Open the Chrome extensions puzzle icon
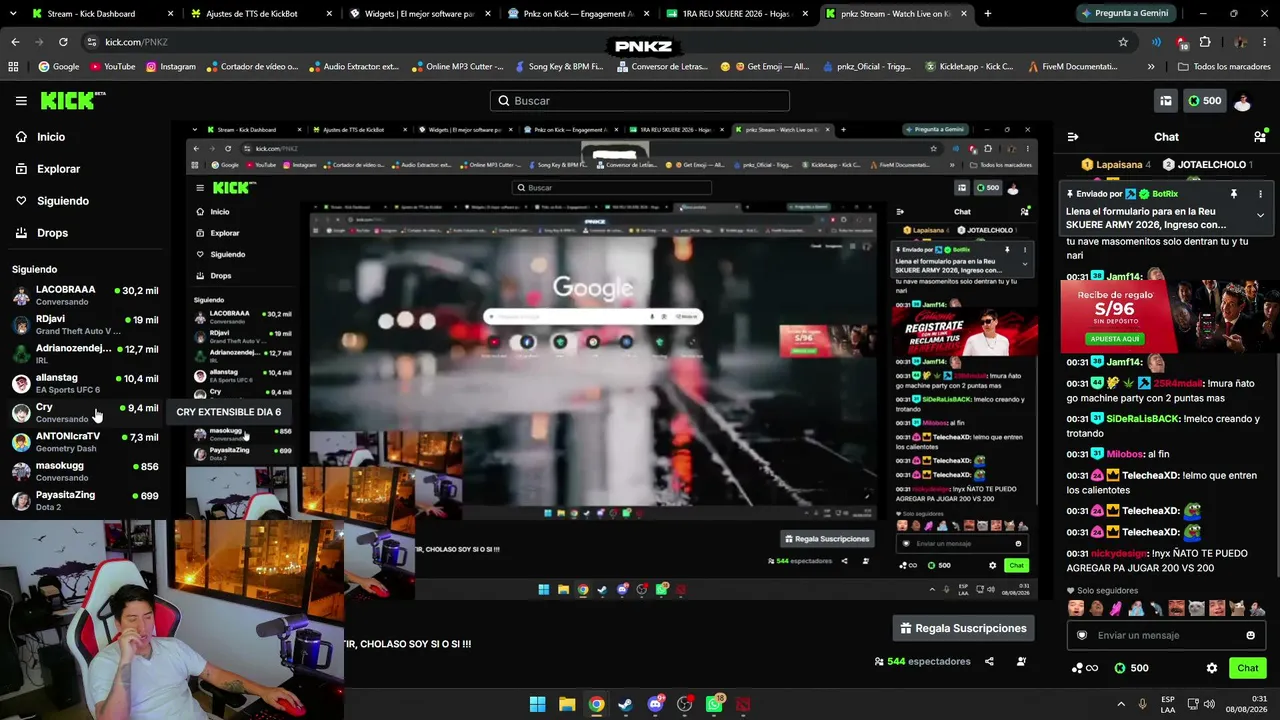This screenshot has height=720, width=1280. tap(1205, 42)
